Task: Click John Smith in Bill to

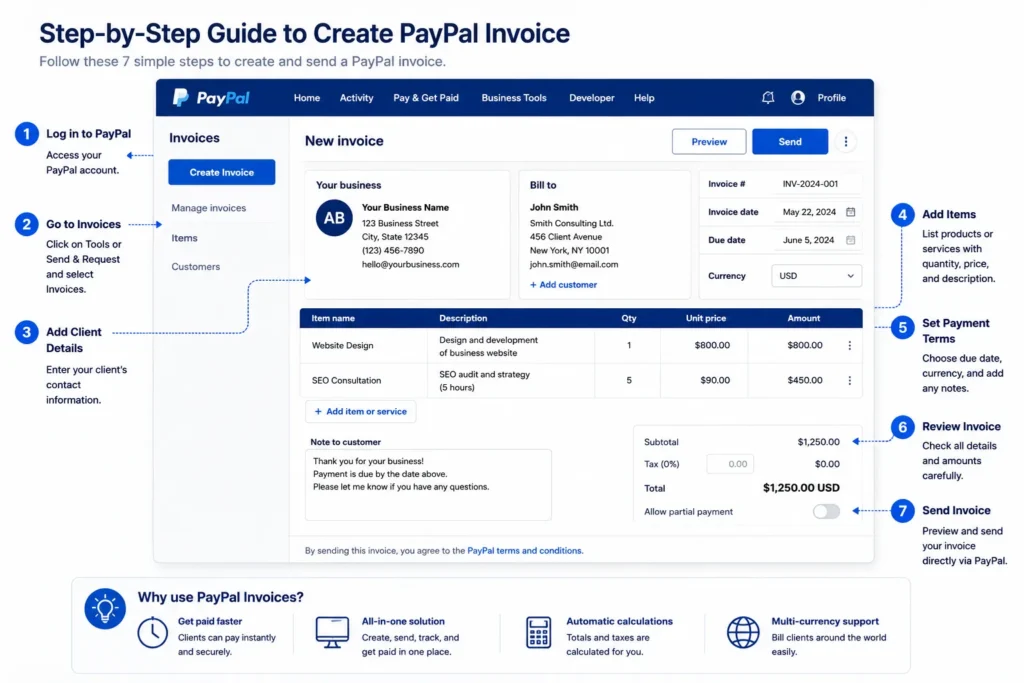Action: (x=554, y=207)
